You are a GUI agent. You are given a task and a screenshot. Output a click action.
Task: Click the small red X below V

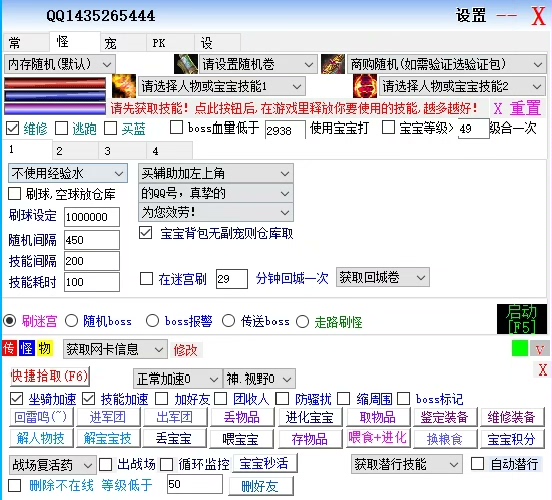(x=542, y=370)
